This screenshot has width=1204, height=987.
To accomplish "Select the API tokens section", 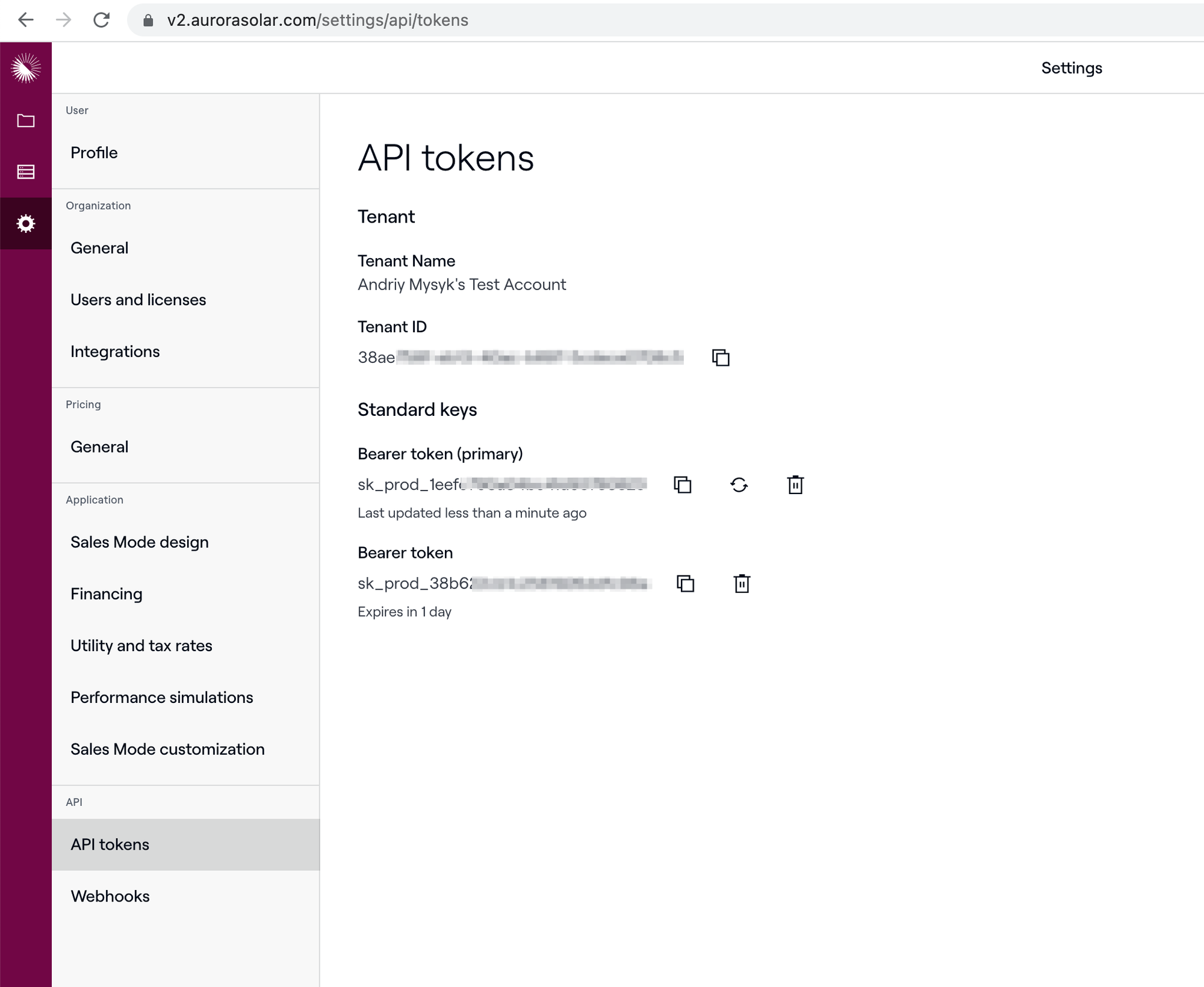I will (x=110, y=844).
